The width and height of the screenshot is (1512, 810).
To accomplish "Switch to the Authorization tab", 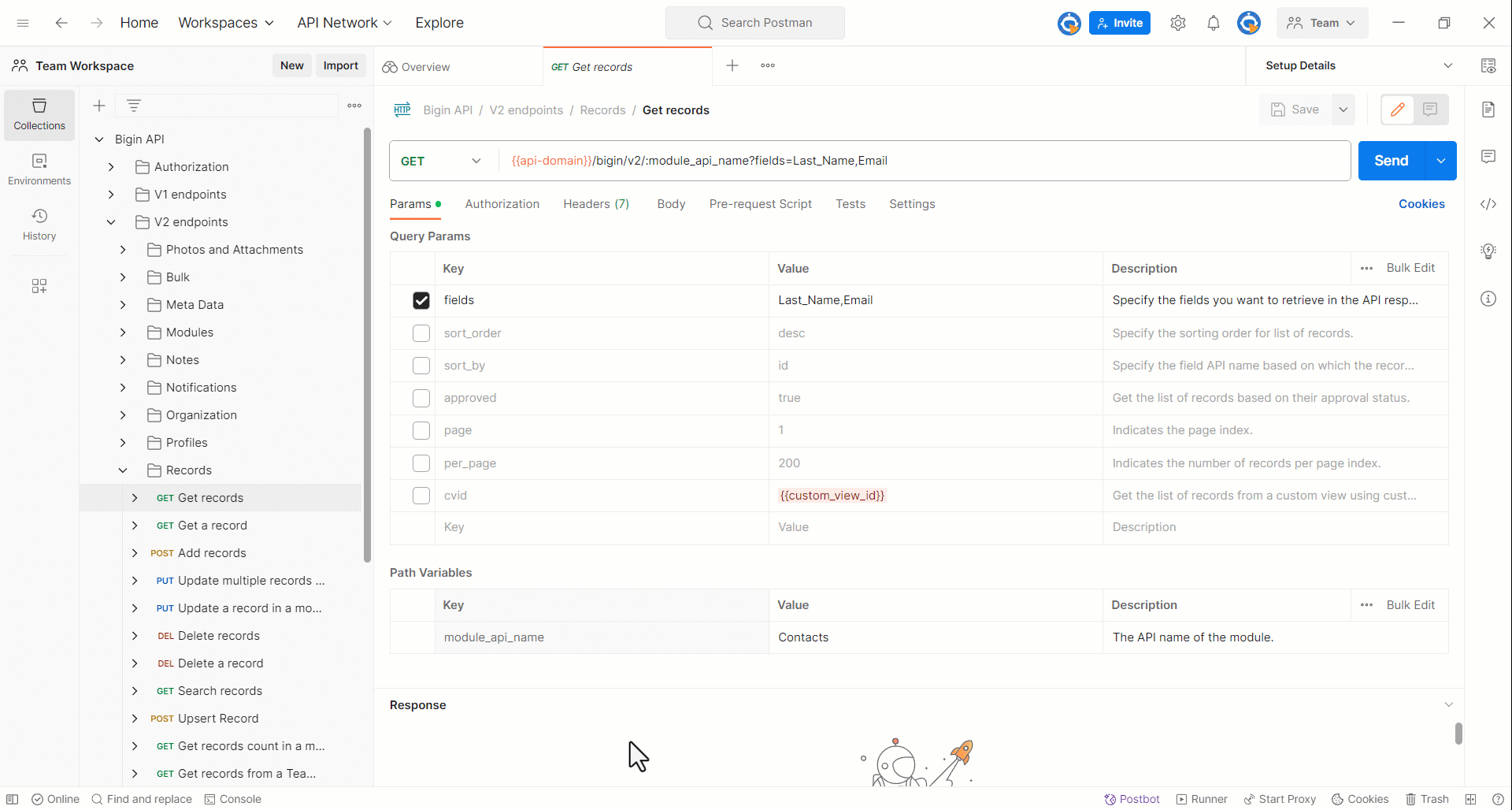I will click(502, 204).
